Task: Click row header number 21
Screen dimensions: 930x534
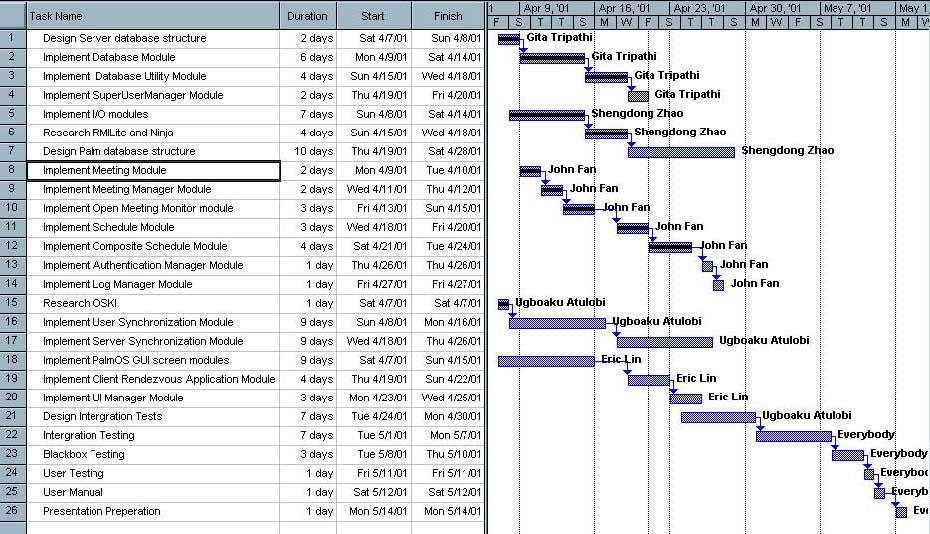Action: point(12,416)
